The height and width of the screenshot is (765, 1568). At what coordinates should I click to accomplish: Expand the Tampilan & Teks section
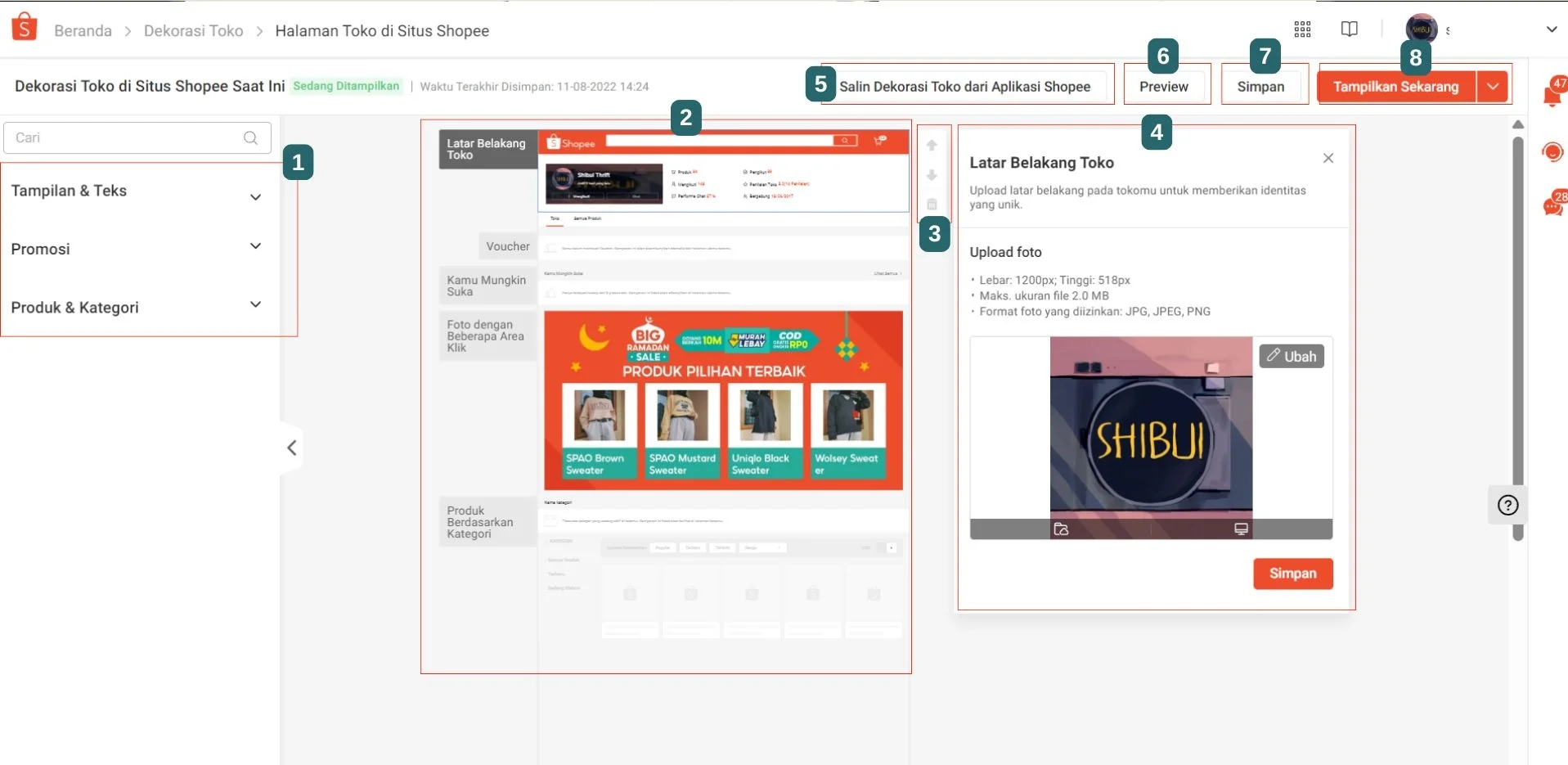point(256,196)
